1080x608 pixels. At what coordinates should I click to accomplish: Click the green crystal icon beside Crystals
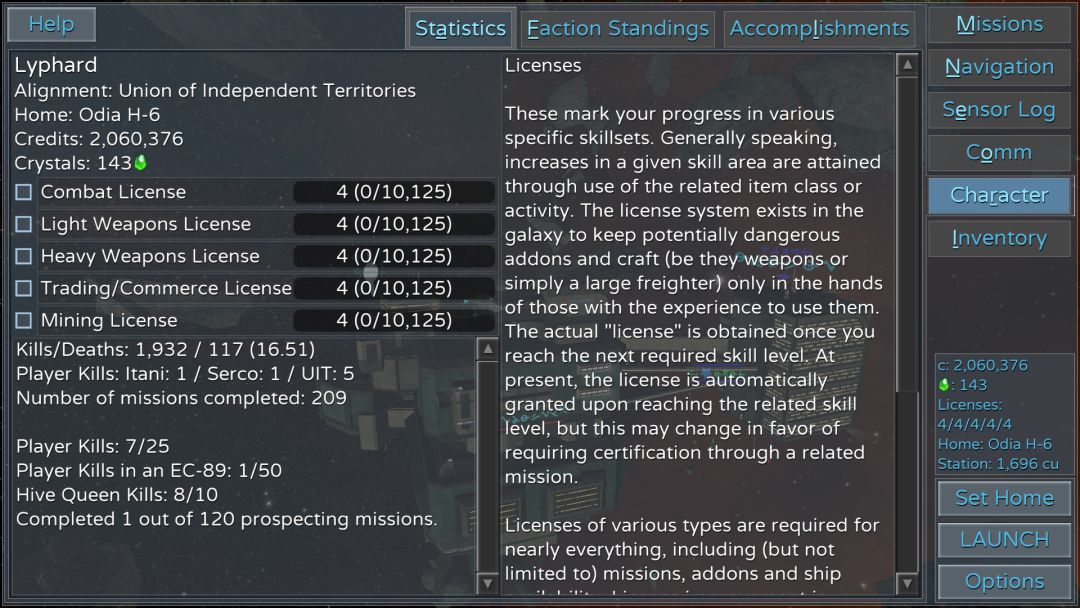pyautogui.click(x=141, y=163)
